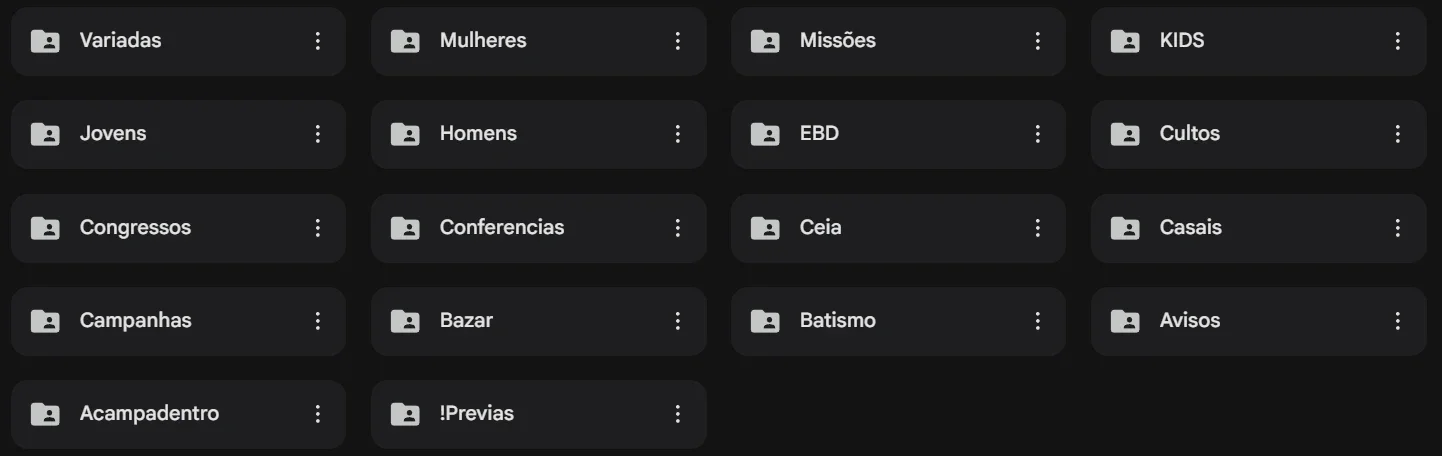The height and width of the screenshot is (456, 1442).
Task: Click the shared folder icon of EBD
Action: click(x=765, y=134)
